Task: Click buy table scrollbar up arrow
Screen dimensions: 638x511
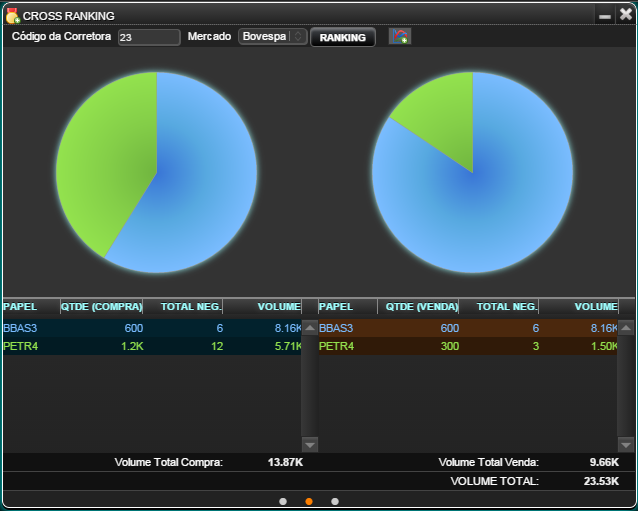Action: point(310,328)
